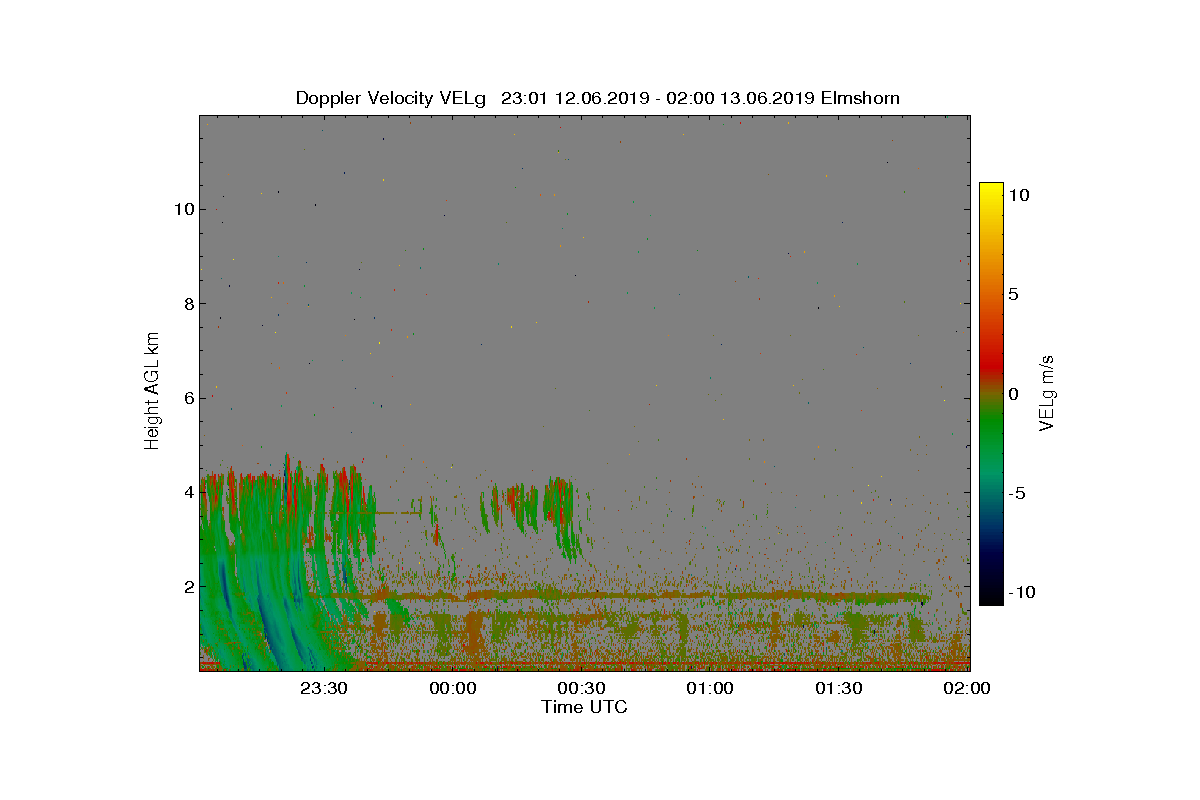Click the colorbar tick label "-5"
1200x800 pixels.
(1017, 493)
